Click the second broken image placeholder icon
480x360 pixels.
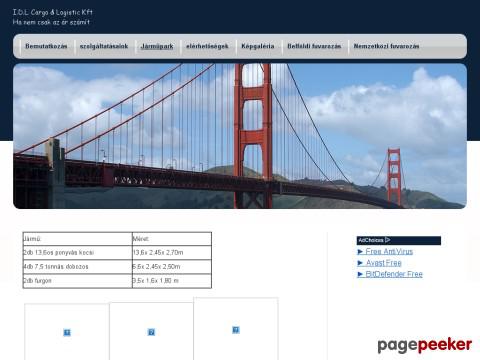click(x=151, y=332)
